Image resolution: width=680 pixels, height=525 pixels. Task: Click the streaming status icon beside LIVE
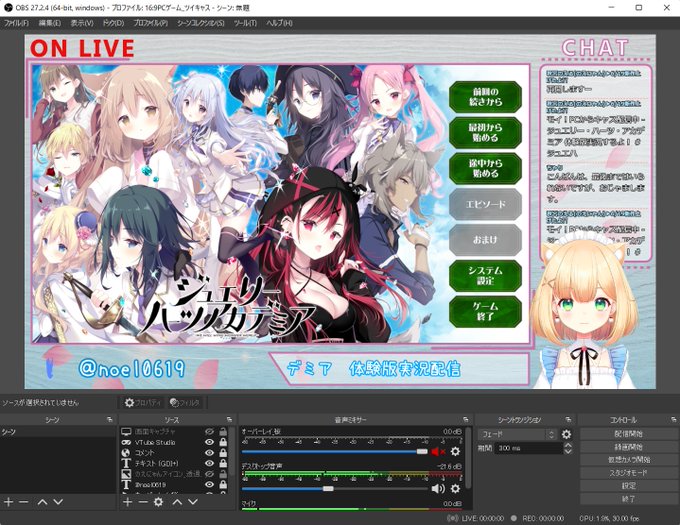(453, 518)
